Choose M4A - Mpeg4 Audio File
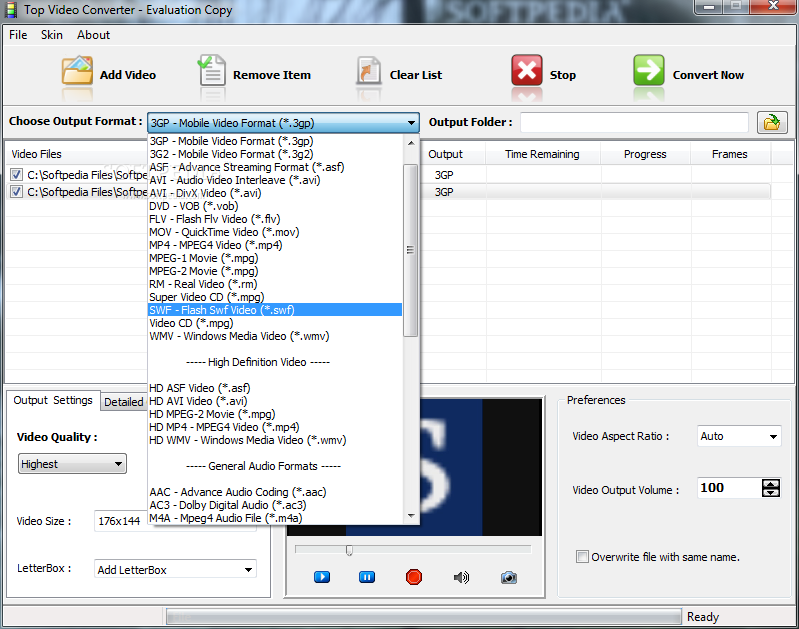 [275, 518]
